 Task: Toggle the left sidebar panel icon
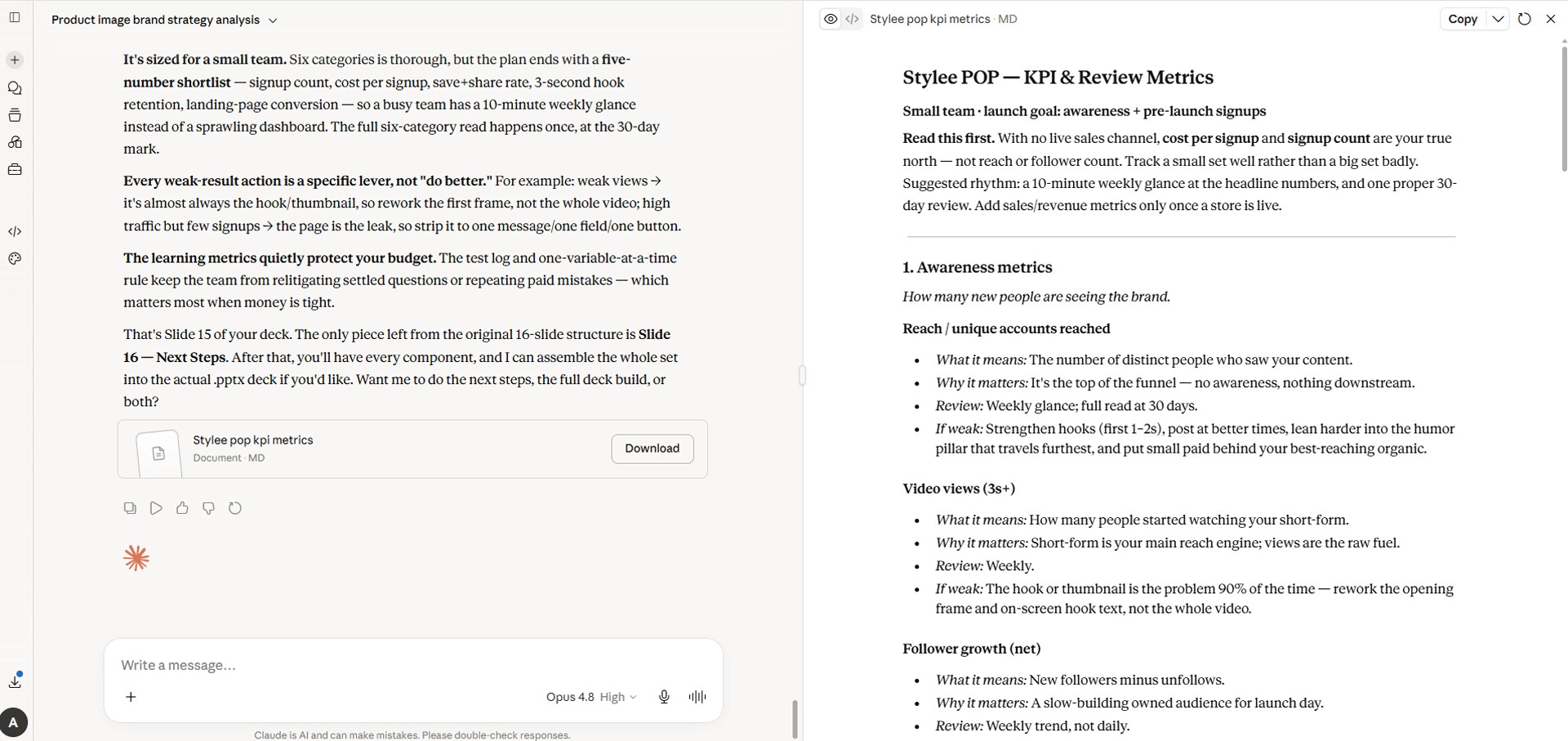pyautogui.click(x=15, y=17)
